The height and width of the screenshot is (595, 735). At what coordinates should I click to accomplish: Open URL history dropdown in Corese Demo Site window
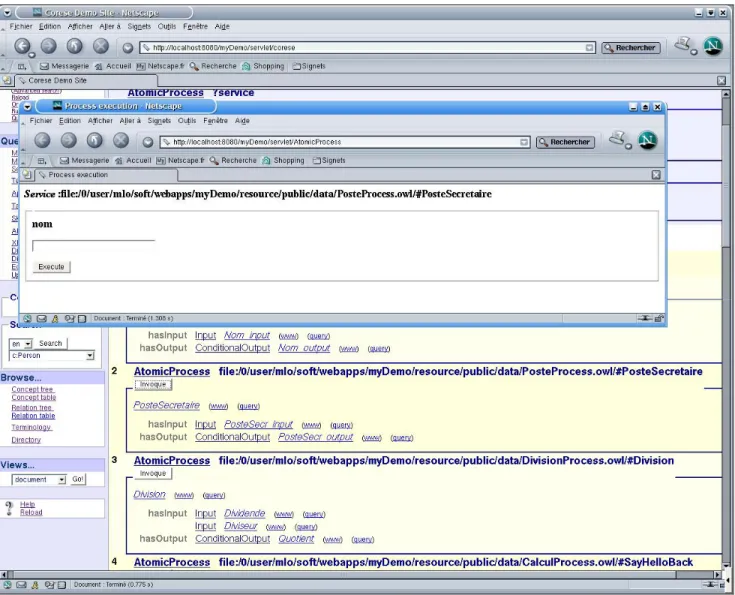(x=589, y=48)
